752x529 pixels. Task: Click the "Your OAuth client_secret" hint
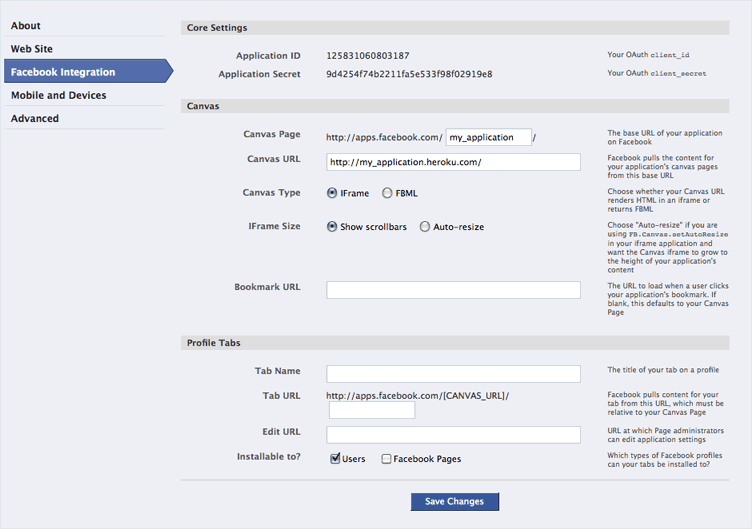(x=657, y=73)
